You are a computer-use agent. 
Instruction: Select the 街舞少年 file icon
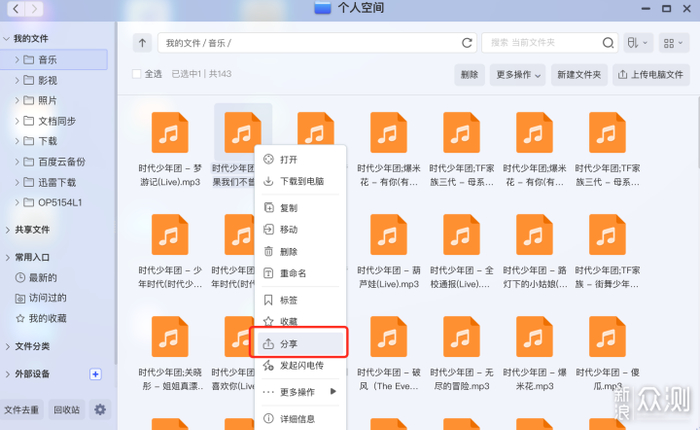click(x=607, y=235)
